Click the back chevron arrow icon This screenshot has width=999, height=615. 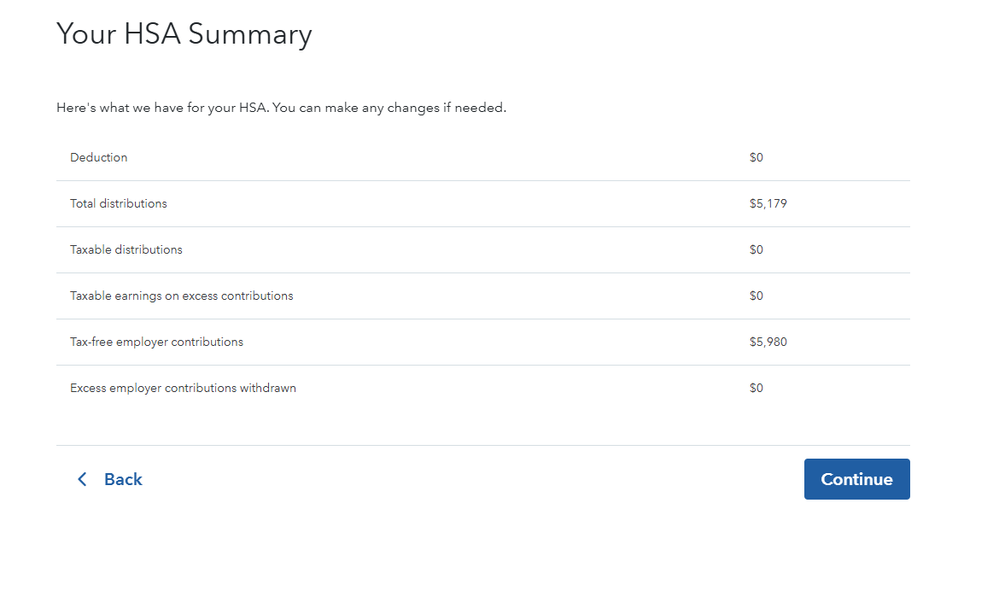[x=82, y=479]
